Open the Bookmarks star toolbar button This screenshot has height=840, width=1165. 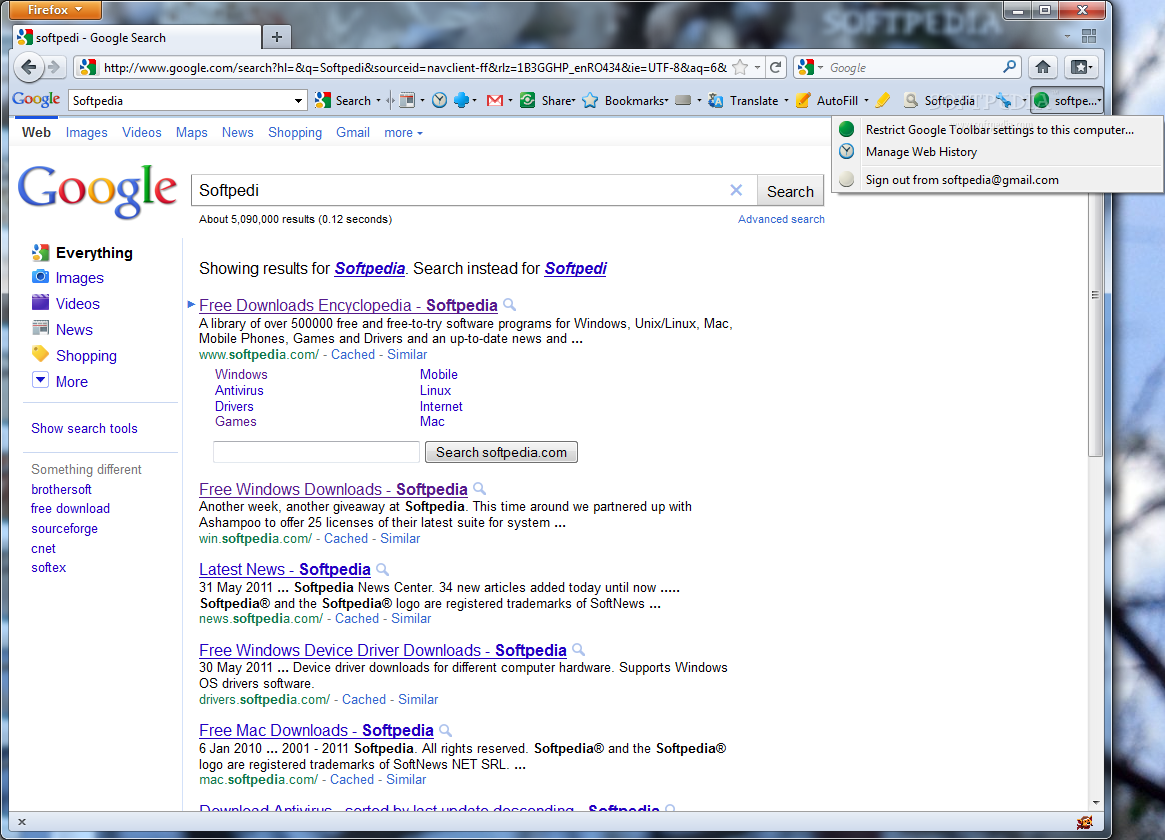[x=625, y=100]
